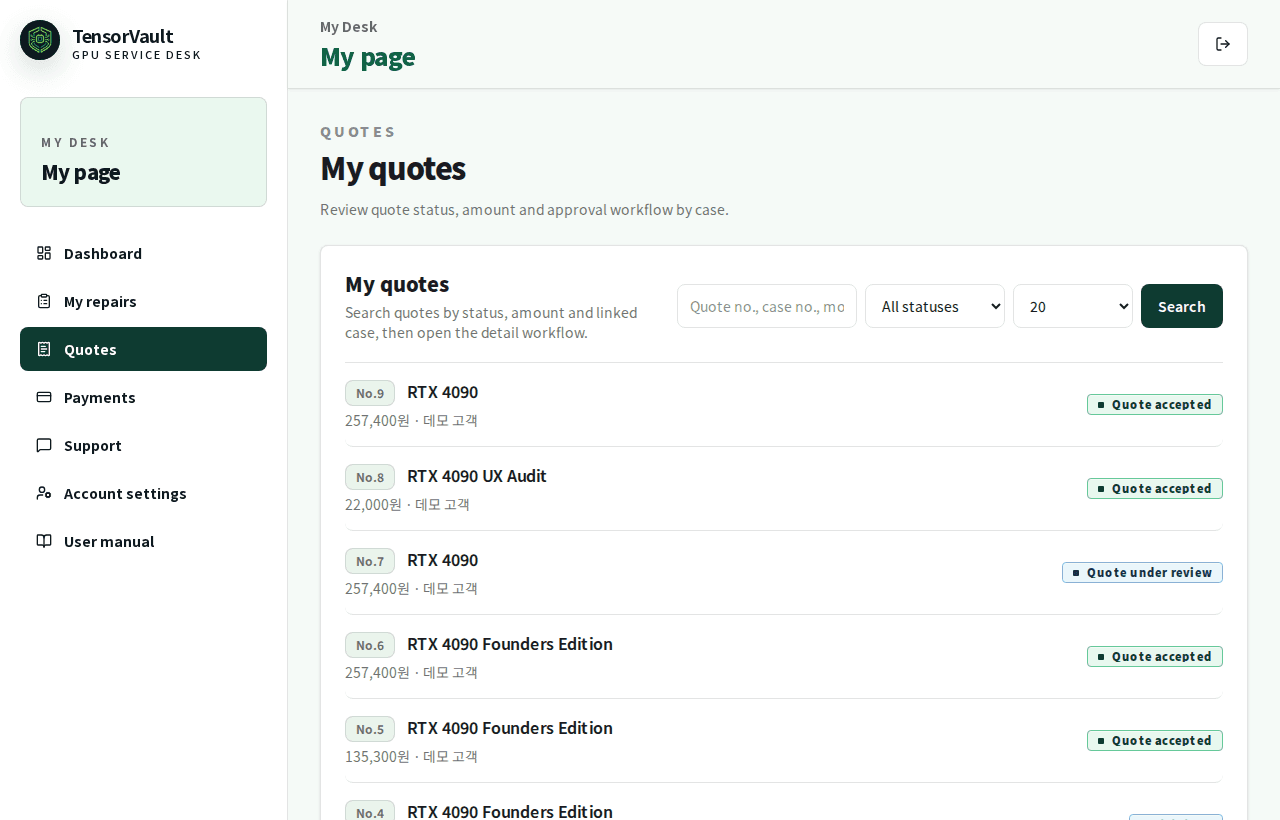Screen dimensions: 1280x820
Task: Open the Payments section
Action: click(143, 397)
